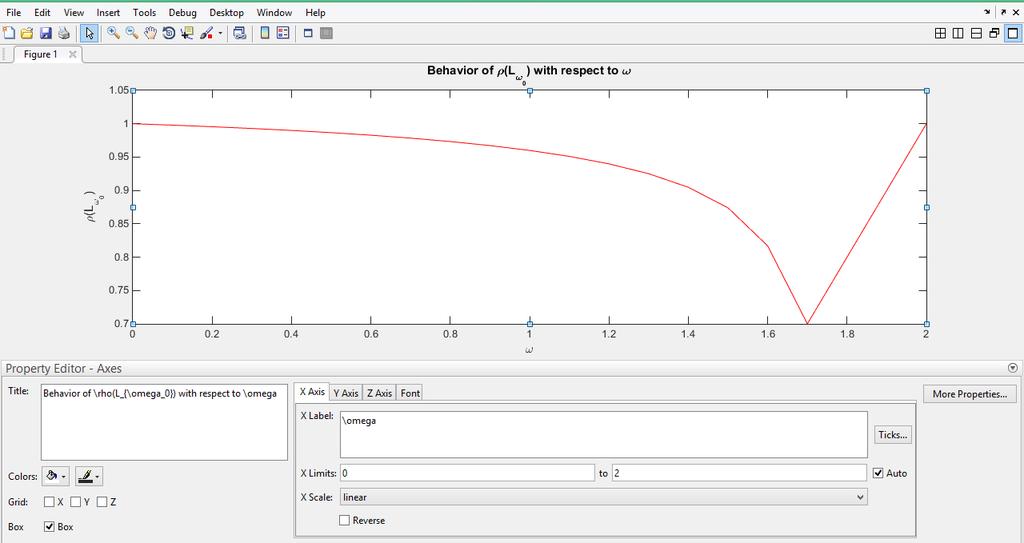Toggle the Edit Plot arrow tool
1024x543 pixels.
(x=89, y=33)
